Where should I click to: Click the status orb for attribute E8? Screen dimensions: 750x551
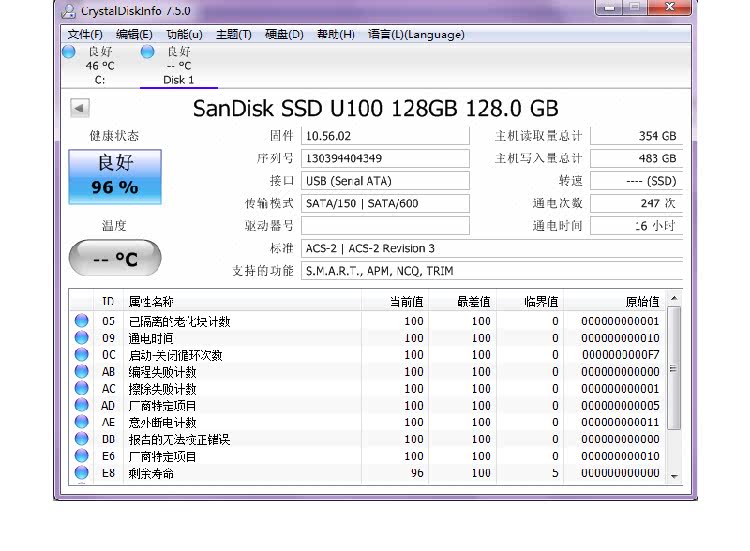point(82,473)
